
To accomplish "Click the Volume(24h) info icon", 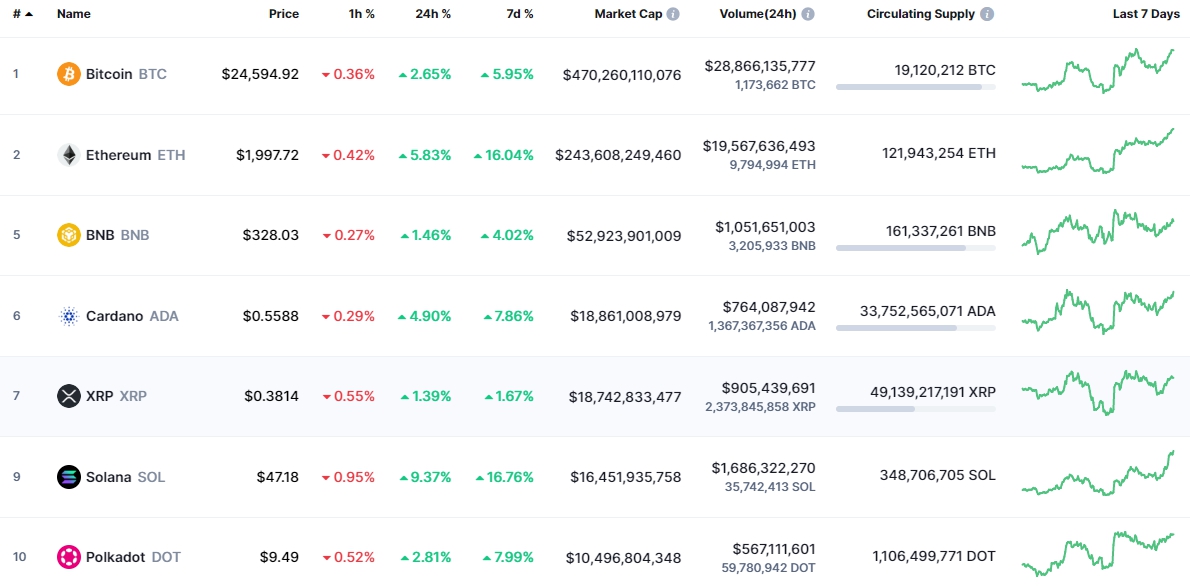I will coord(808,14).
